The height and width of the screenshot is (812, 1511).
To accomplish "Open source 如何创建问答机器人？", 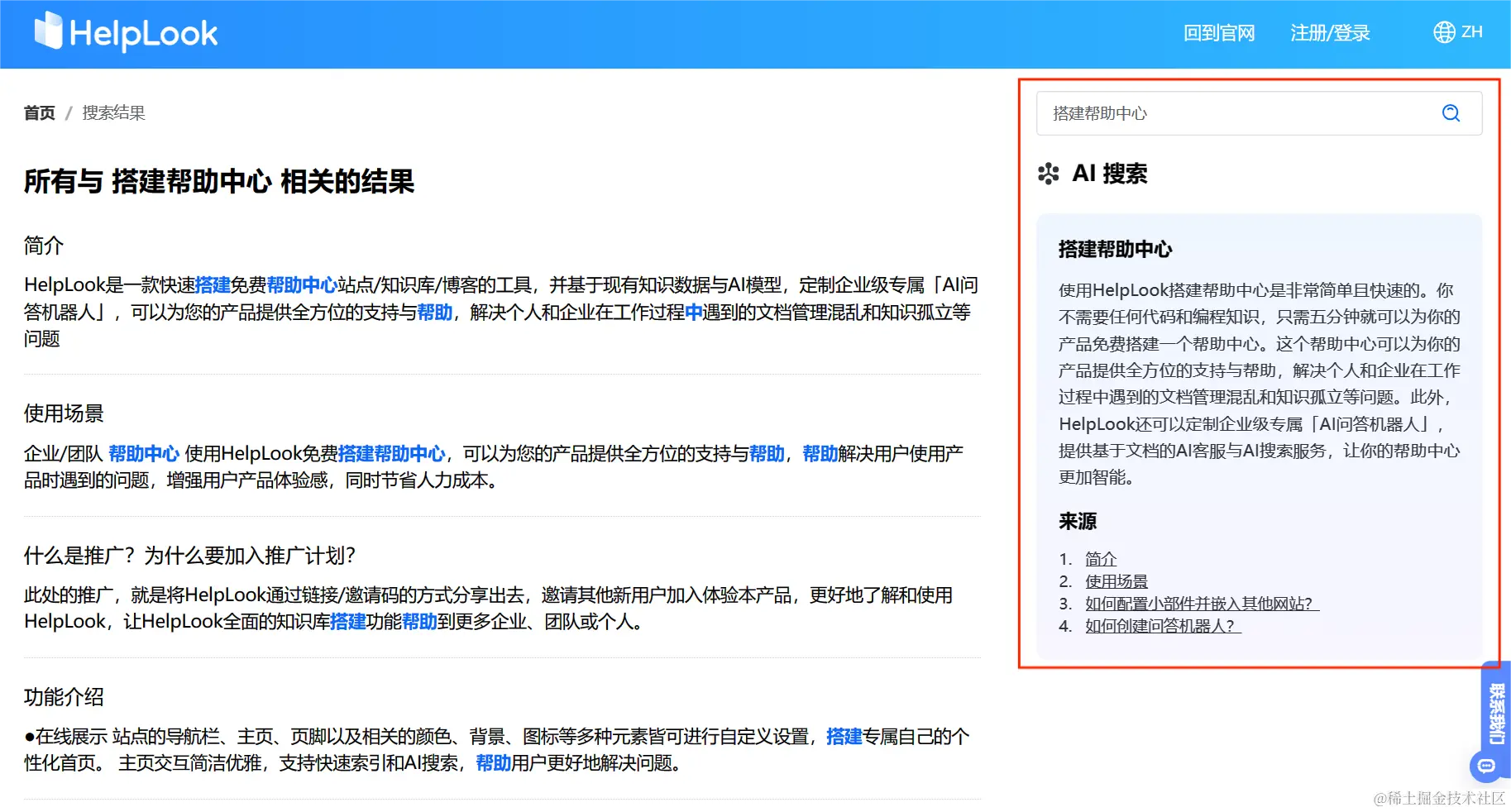I will point(1163,626).
